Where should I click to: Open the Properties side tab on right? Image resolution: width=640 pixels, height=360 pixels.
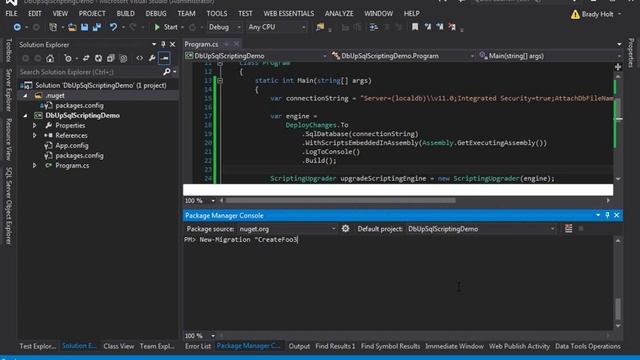point(631,53)
